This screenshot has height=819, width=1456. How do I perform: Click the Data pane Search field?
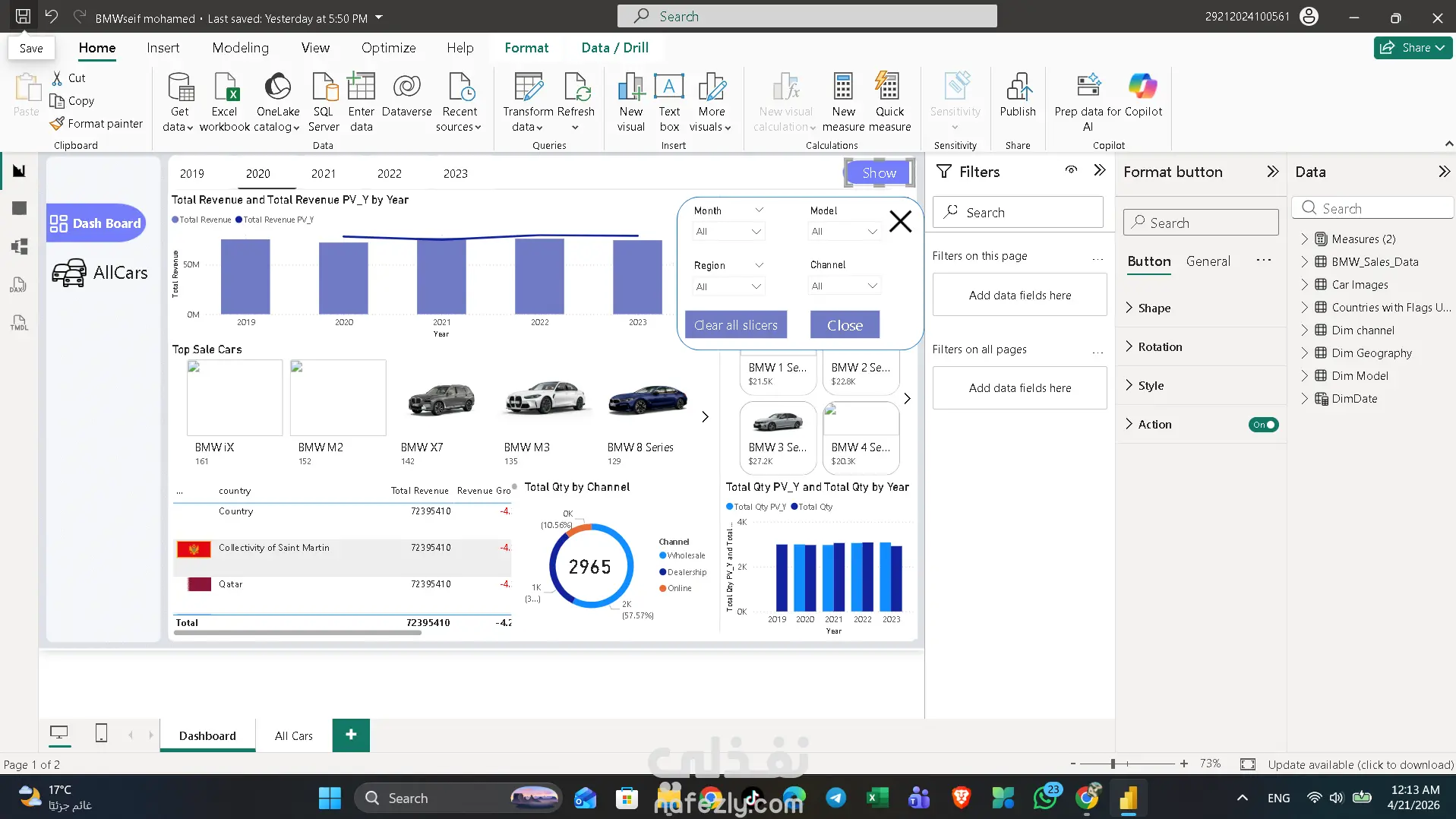(1373, 208)
